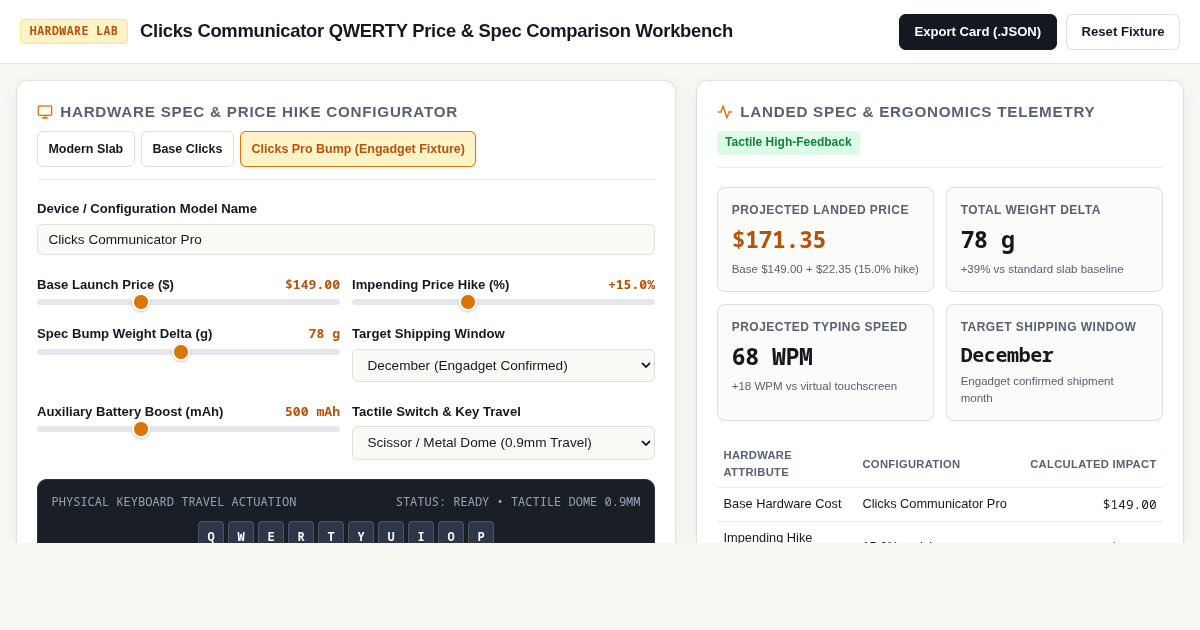
Task: Click the O key on keyboard preview
Action: [451, 533]
